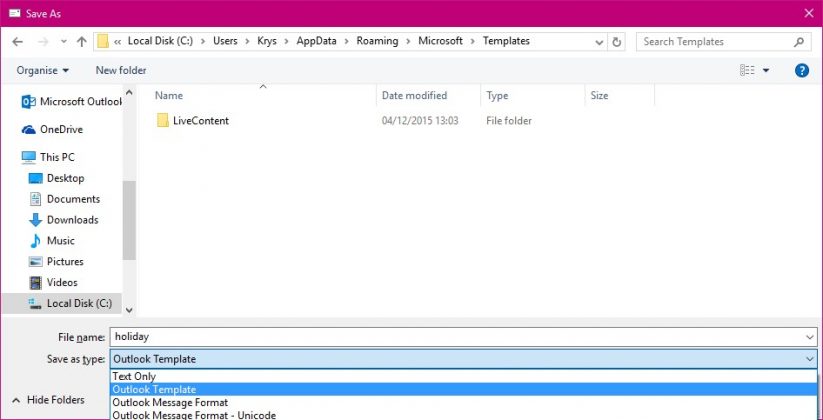Viewport: 823px width, 420px height.
Task: Go back with the left arrow
Action: point(17,42)
